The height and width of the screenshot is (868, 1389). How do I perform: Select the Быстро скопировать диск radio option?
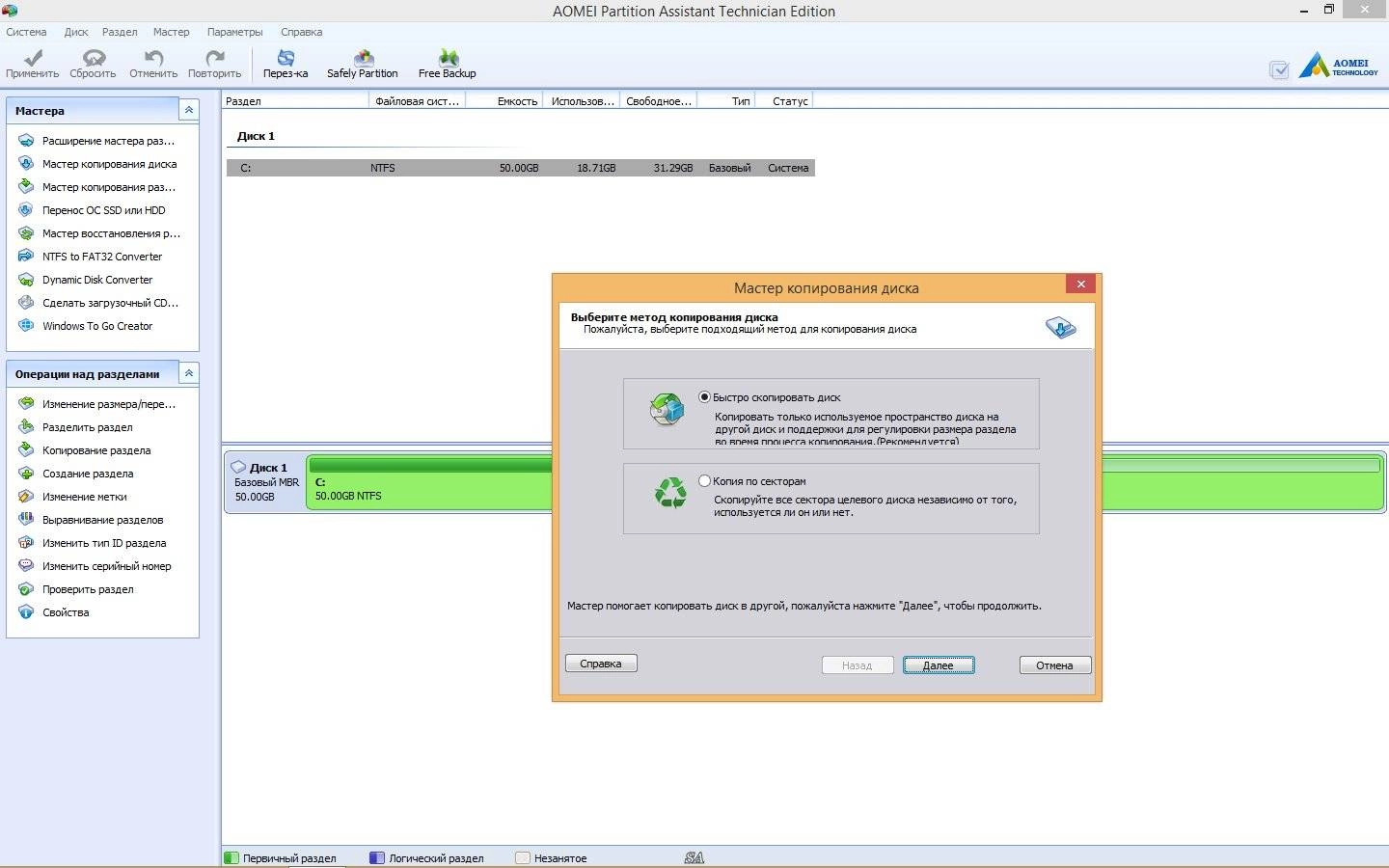click(704, 397)
